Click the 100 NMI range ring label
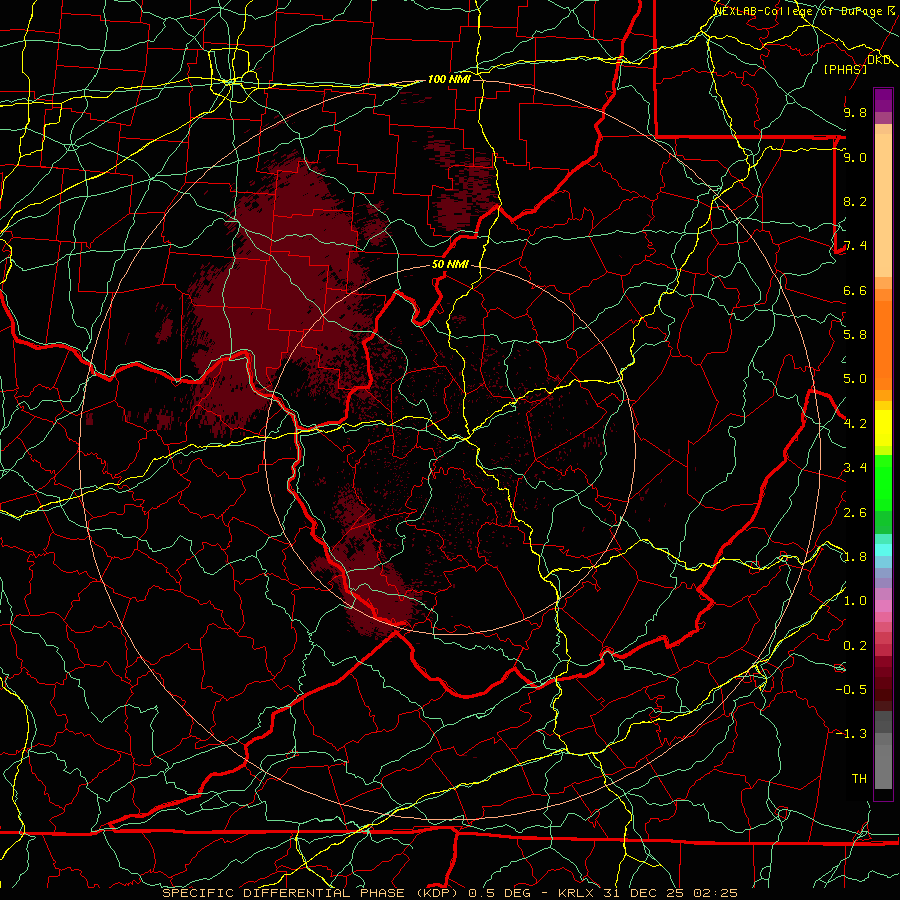Viewport: 900px width, 900px height. pyautogui.click(x=449, y=79)
